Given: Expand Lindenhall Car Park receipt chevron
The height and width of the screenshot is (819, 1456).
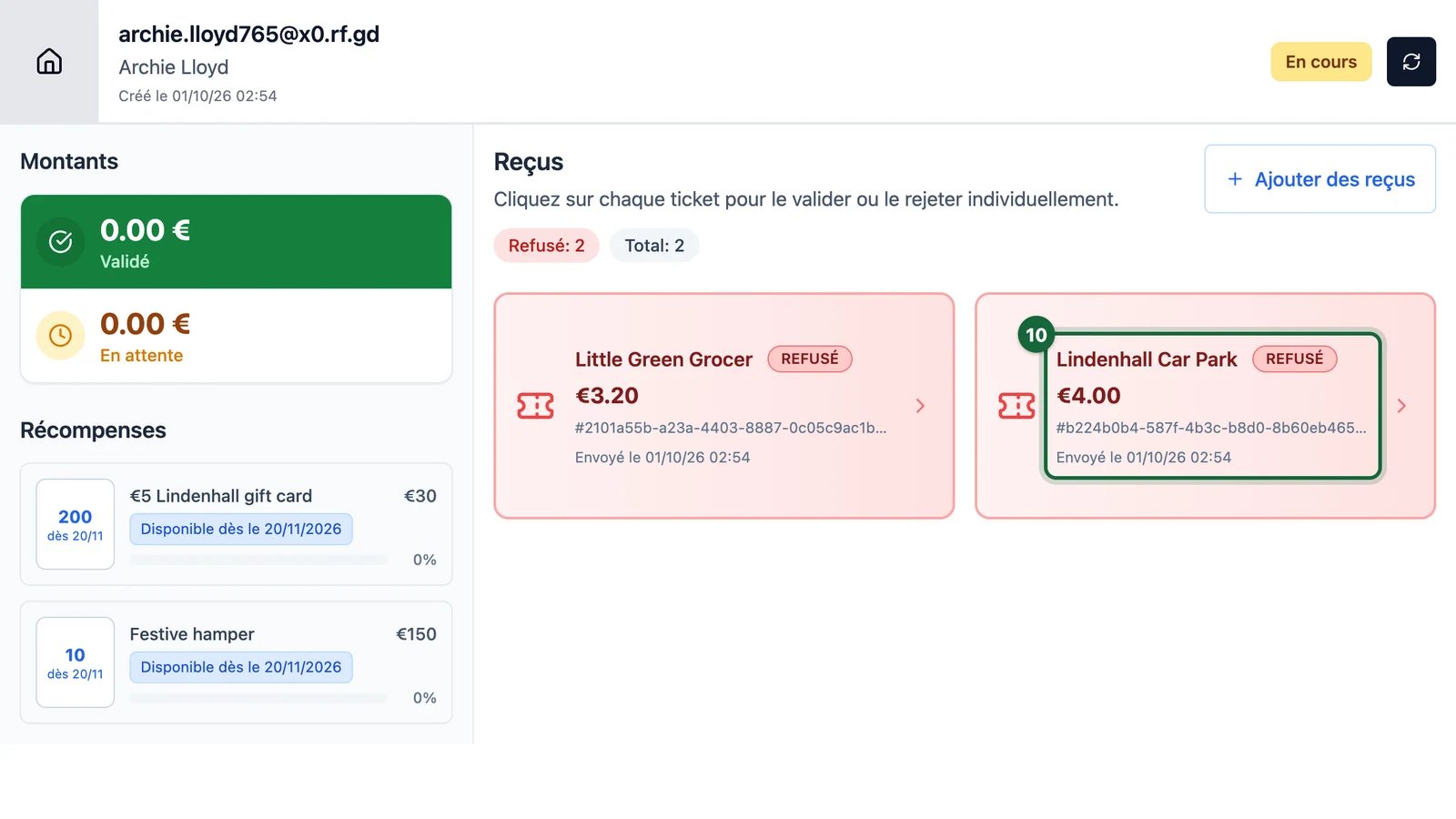Looking at the screenshot, I should (x=1401, y=406).
